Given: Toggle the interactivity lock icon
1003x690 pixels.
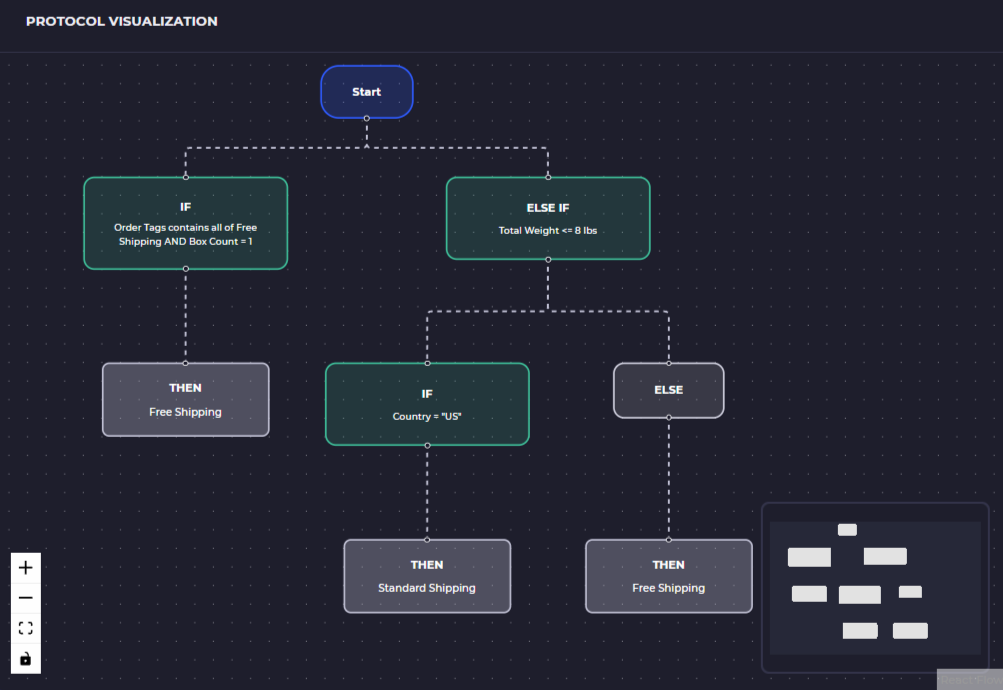Looking at the screenshot, I should [25, 657].
